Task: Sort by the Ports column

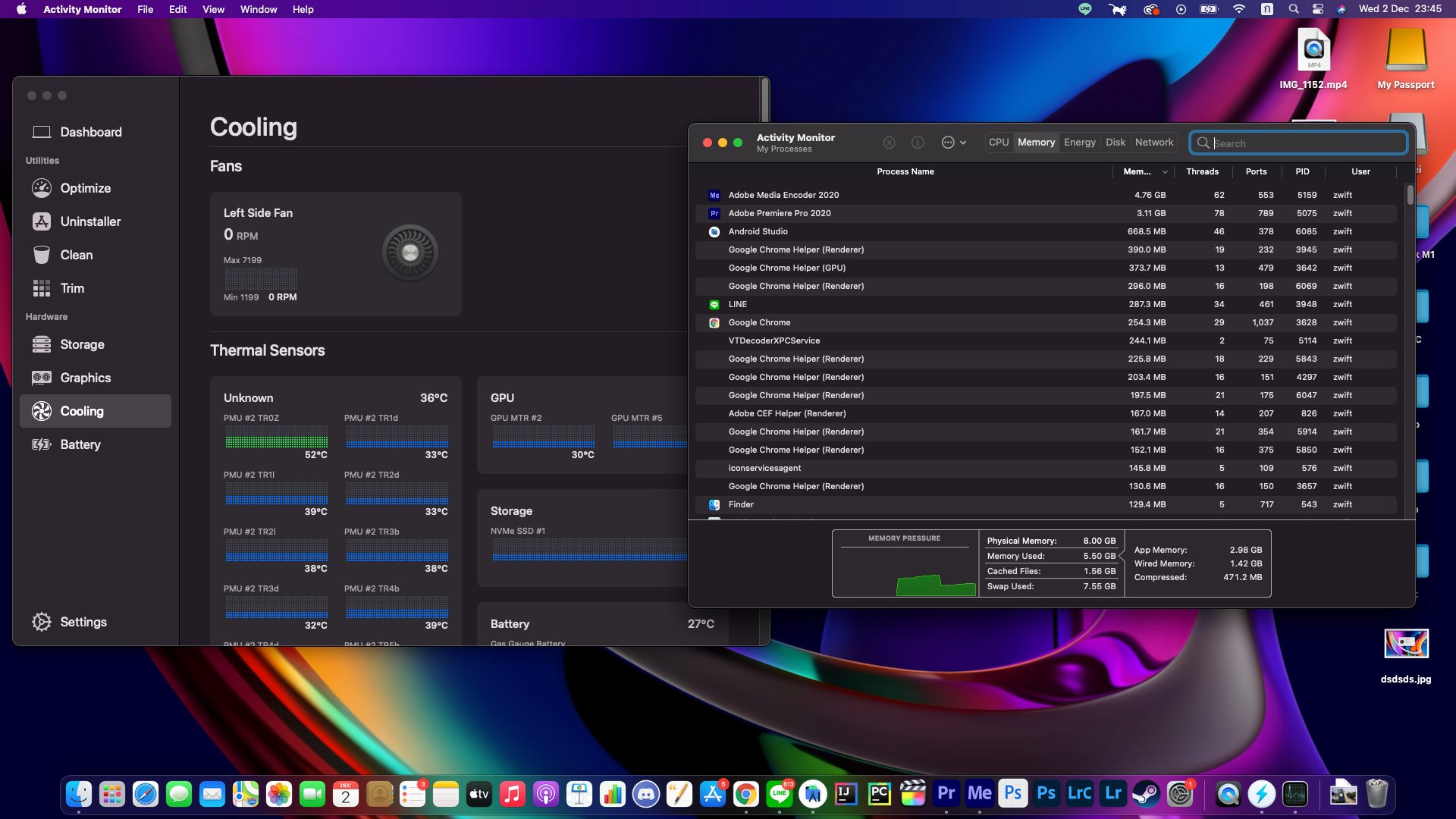Action: pos(1256,172)
